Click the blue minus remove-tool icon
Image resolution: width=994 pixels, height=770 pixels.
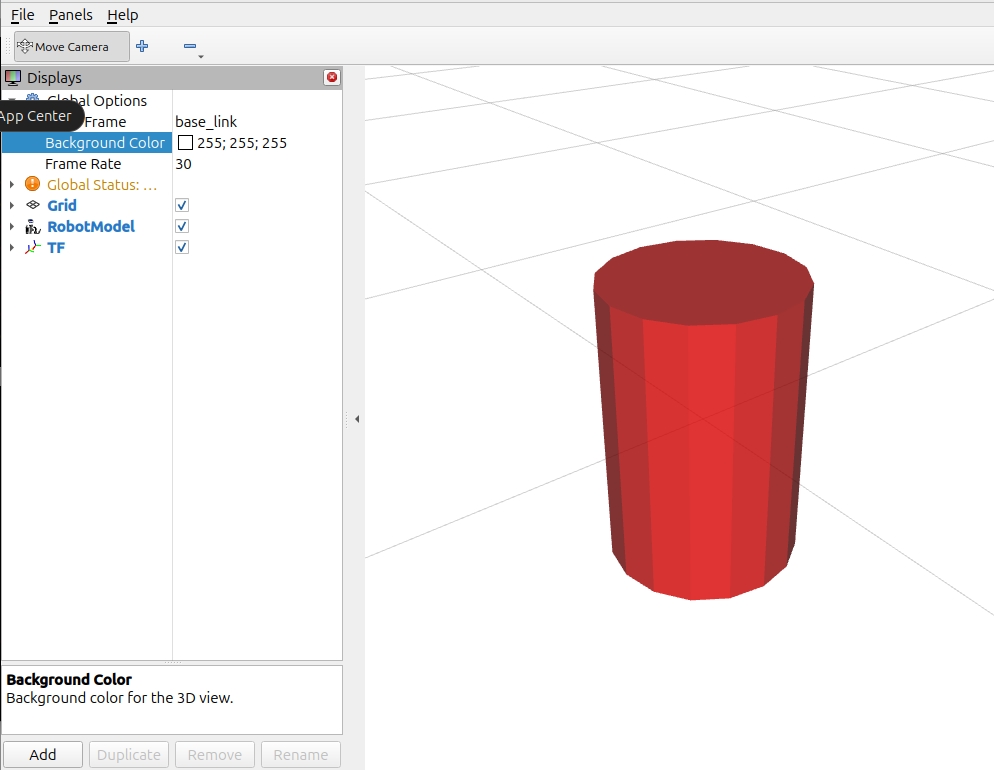(x=190, y=46)
